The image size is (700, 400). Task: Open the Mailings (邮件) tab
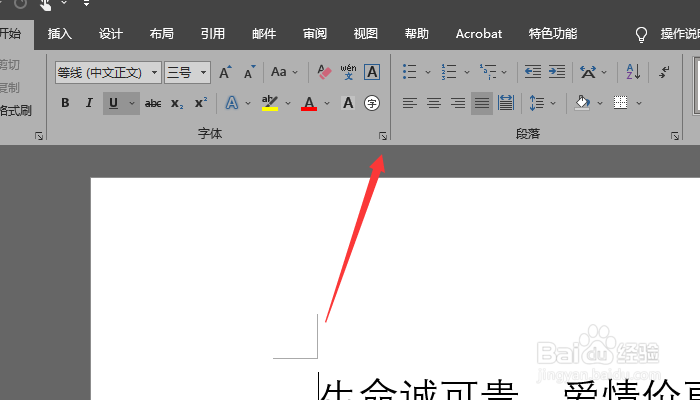point(264,34)
